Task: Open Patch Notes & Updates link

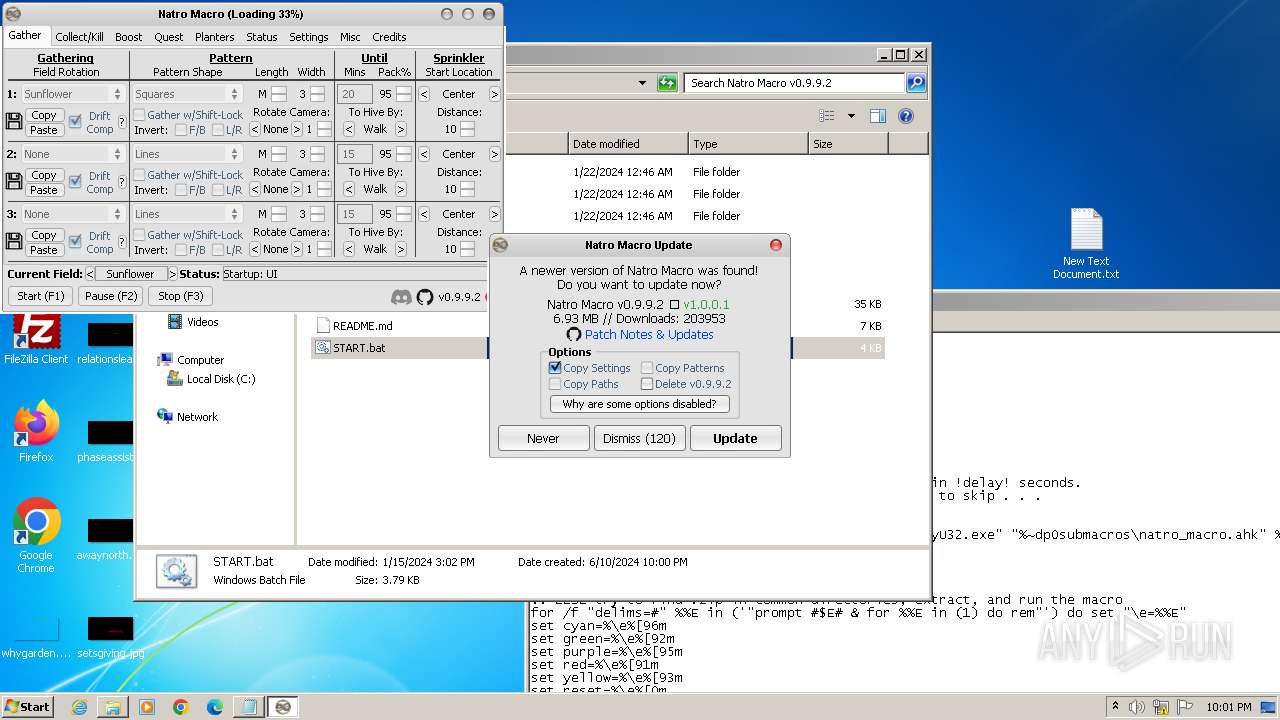Action: click(x=649, y=335)
